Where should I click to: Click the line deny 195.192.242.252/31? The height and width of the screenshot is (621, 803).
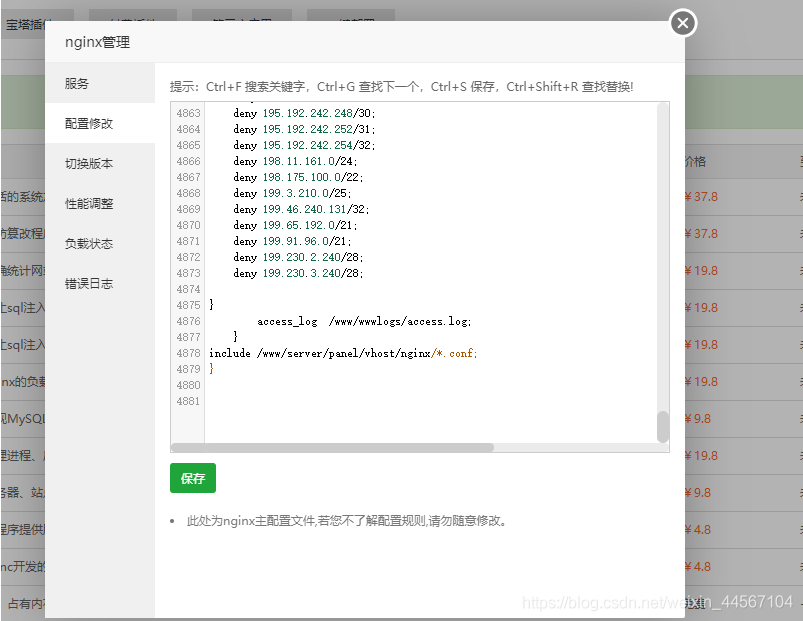(304, 129)
